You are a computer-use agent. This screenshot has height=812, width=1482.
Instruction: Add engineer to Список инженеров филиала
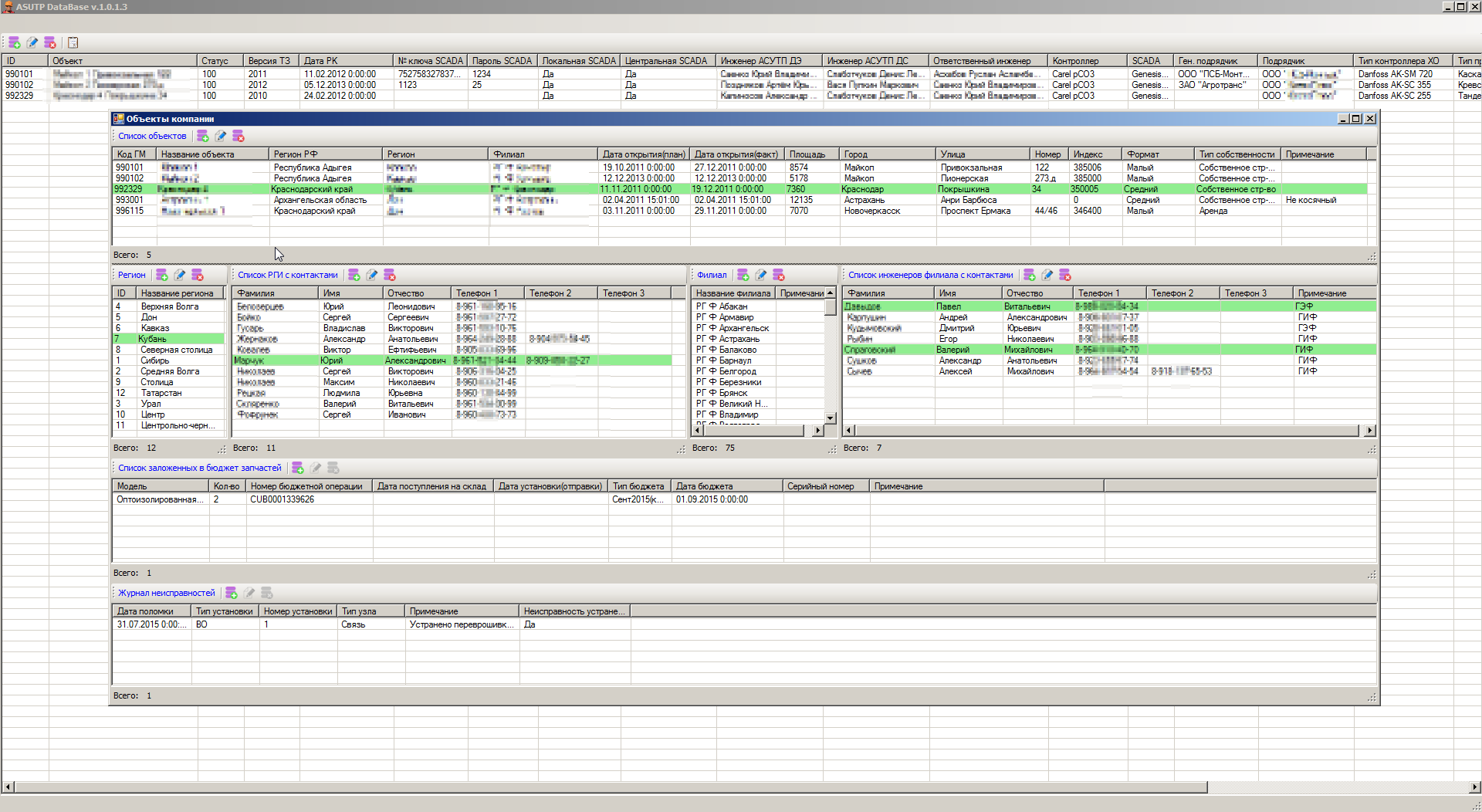tap(1030, 275)
